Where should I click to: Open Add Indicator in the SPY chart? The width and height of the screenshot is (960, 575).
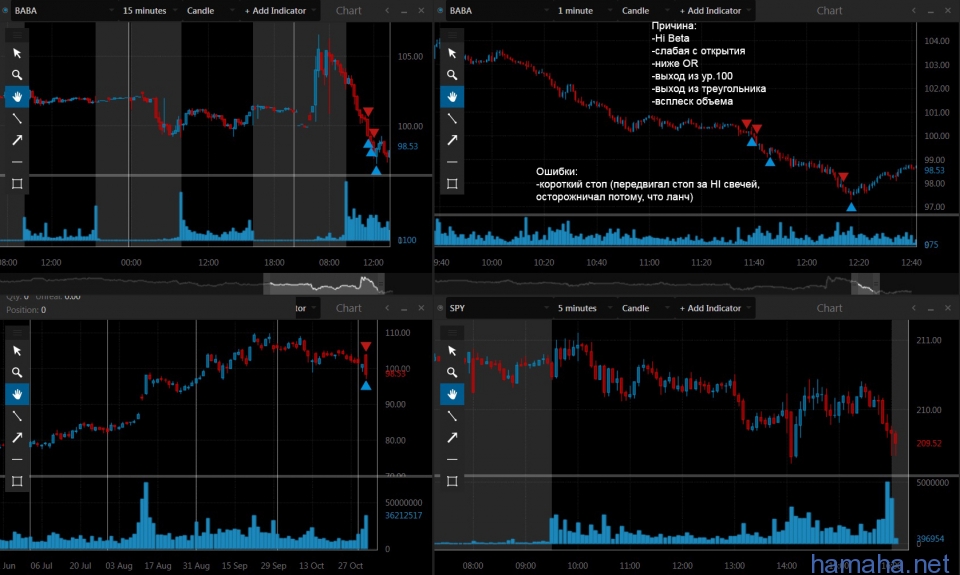[x=714, y=308]
